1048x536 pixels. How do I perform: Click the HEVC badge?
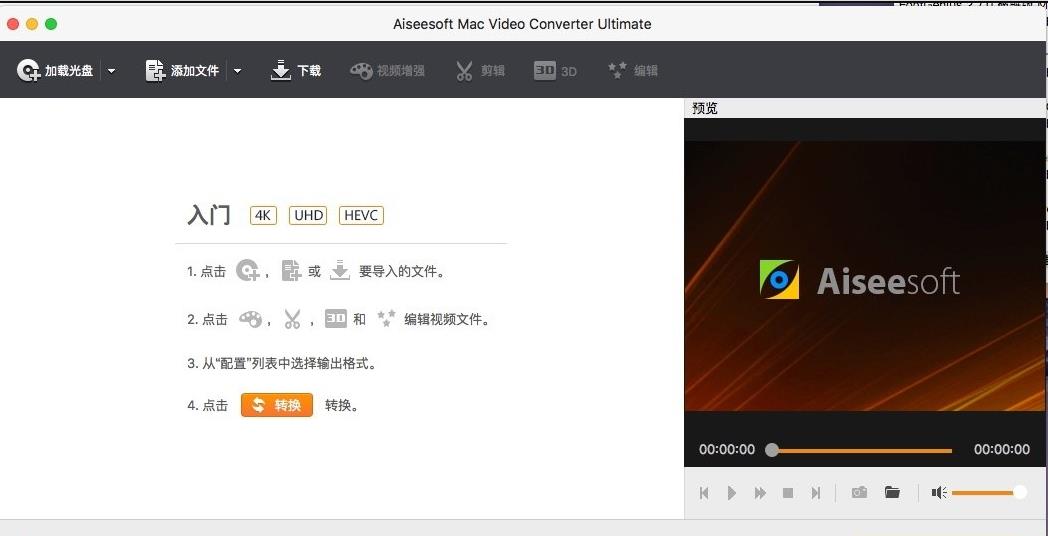point(362,215)
